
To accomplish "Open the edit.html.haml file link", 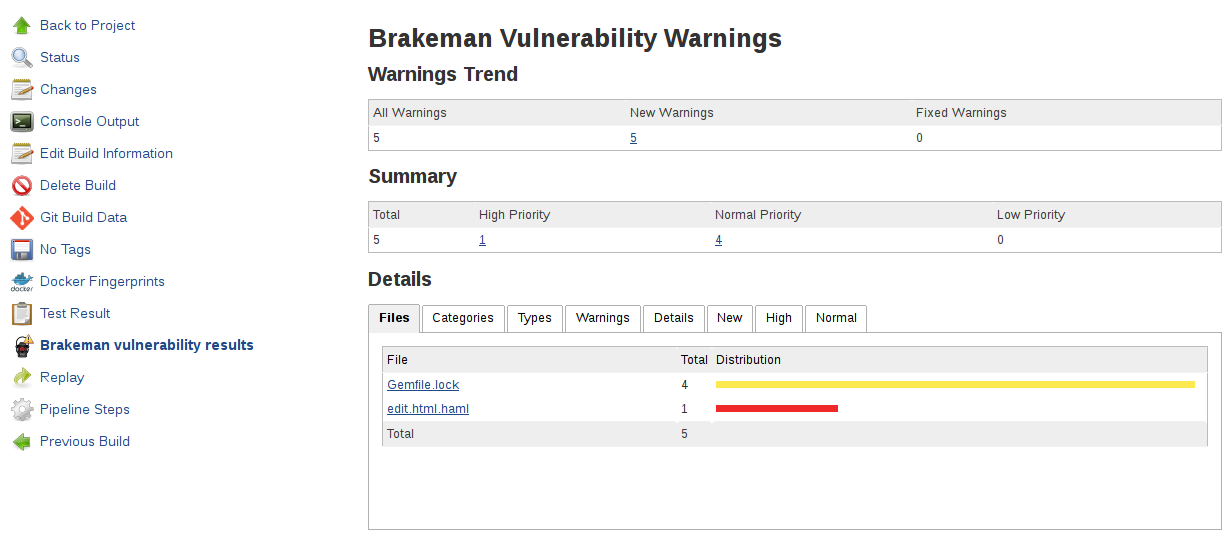I will [428, 409].
